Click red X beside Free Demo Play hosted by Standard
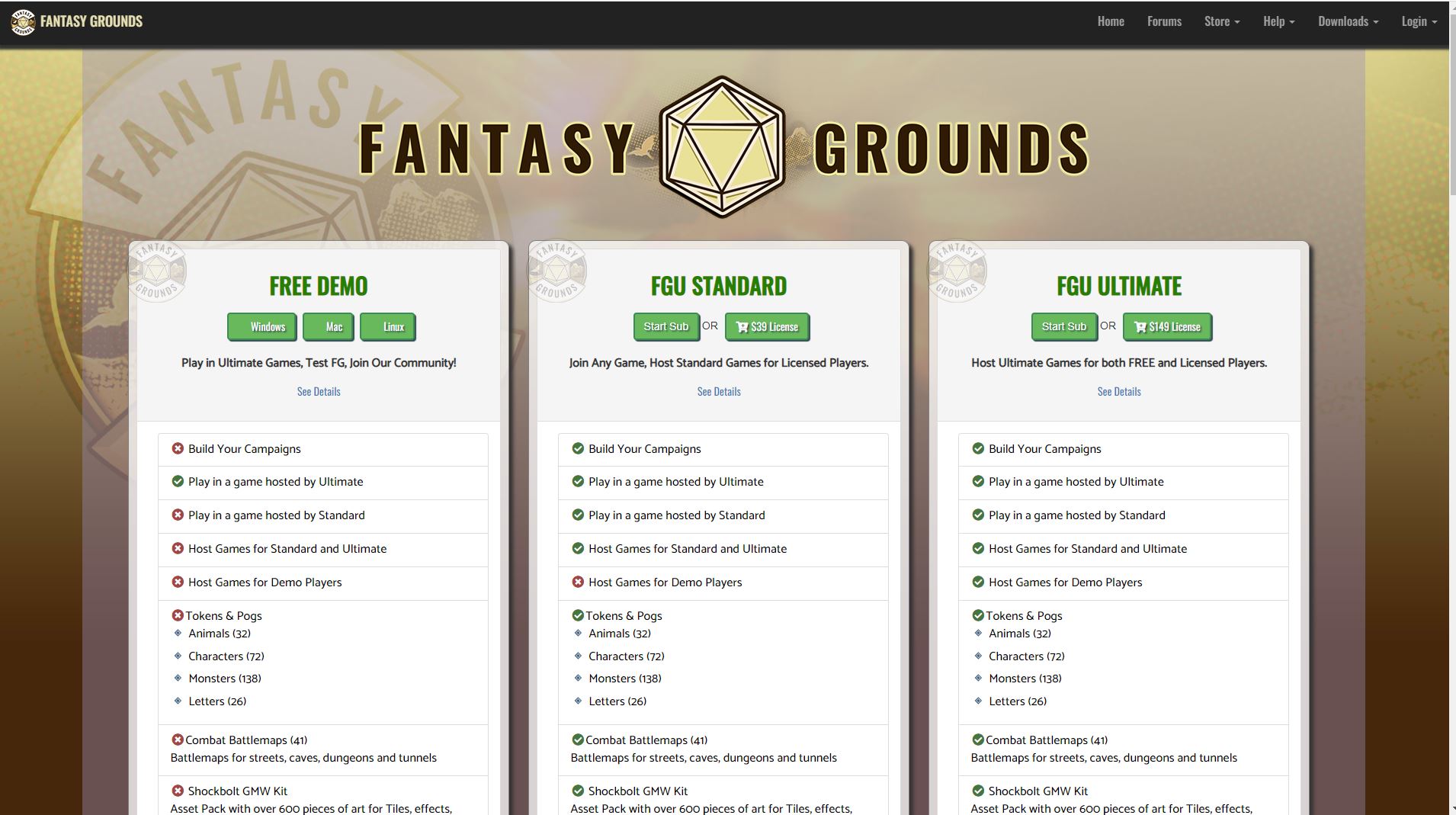Viewport: 1456px width, 815px height. [178, 515]
